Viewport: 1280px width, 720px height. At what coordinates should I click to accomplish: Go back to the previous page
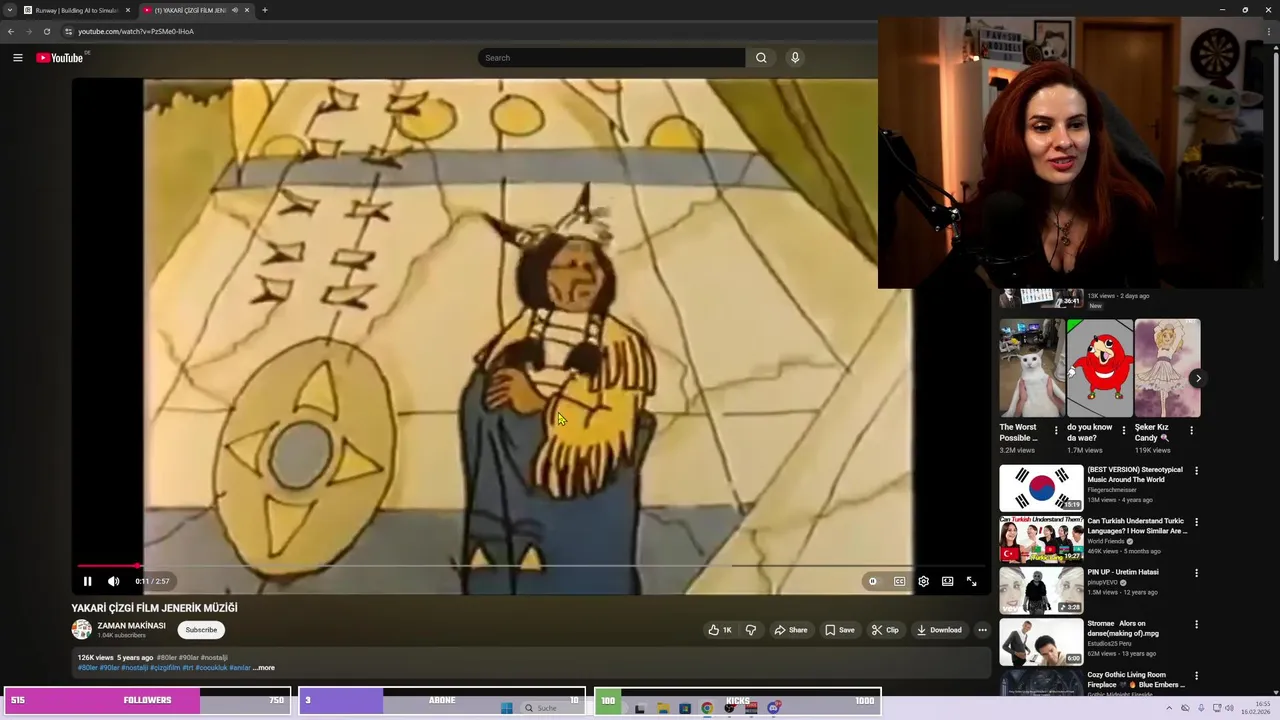(11, 31)
